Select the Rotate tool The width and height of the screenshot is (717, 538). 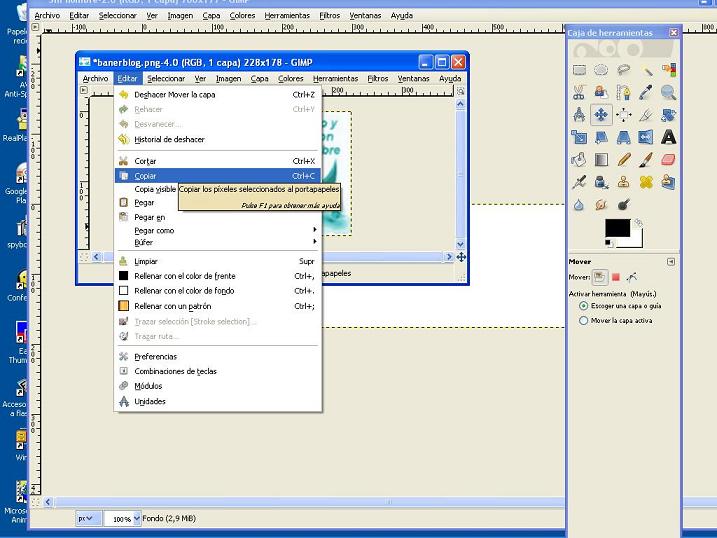[x=668, y=115]
